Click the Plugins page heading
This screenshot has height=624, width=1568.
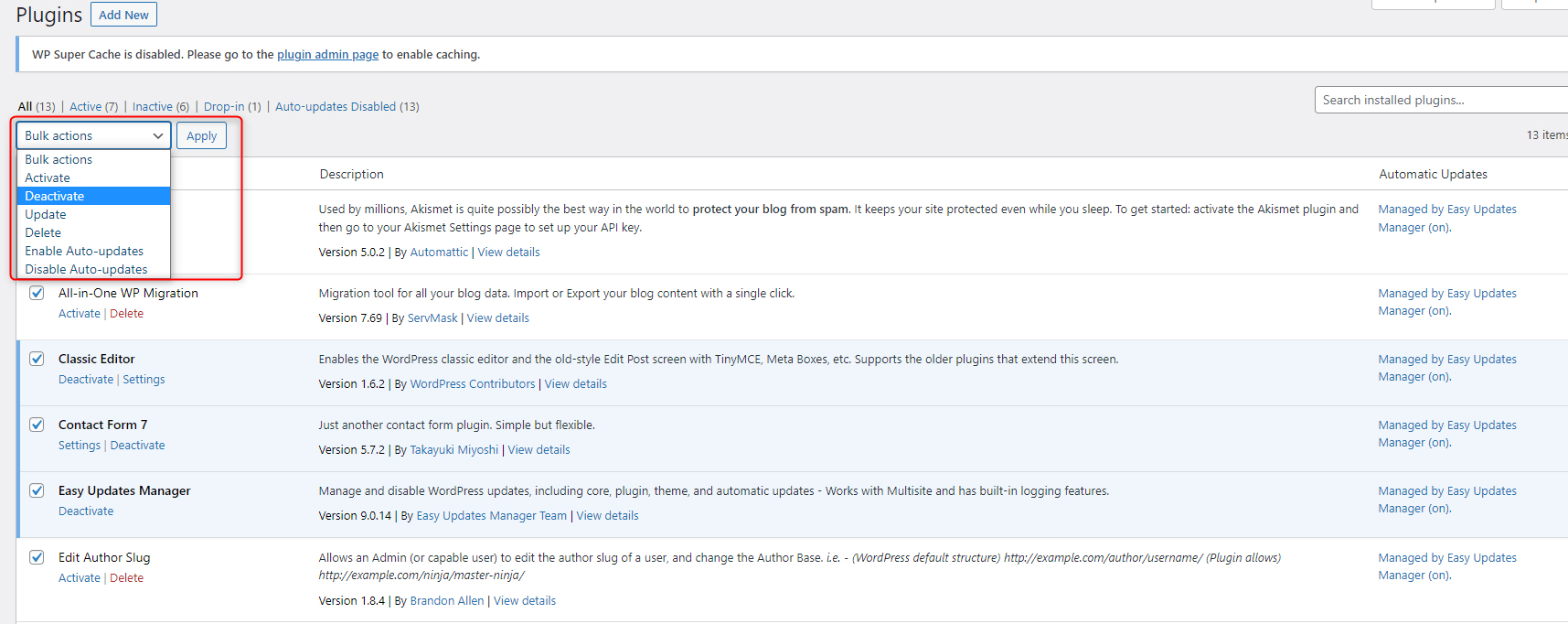[x=49, y=16]
